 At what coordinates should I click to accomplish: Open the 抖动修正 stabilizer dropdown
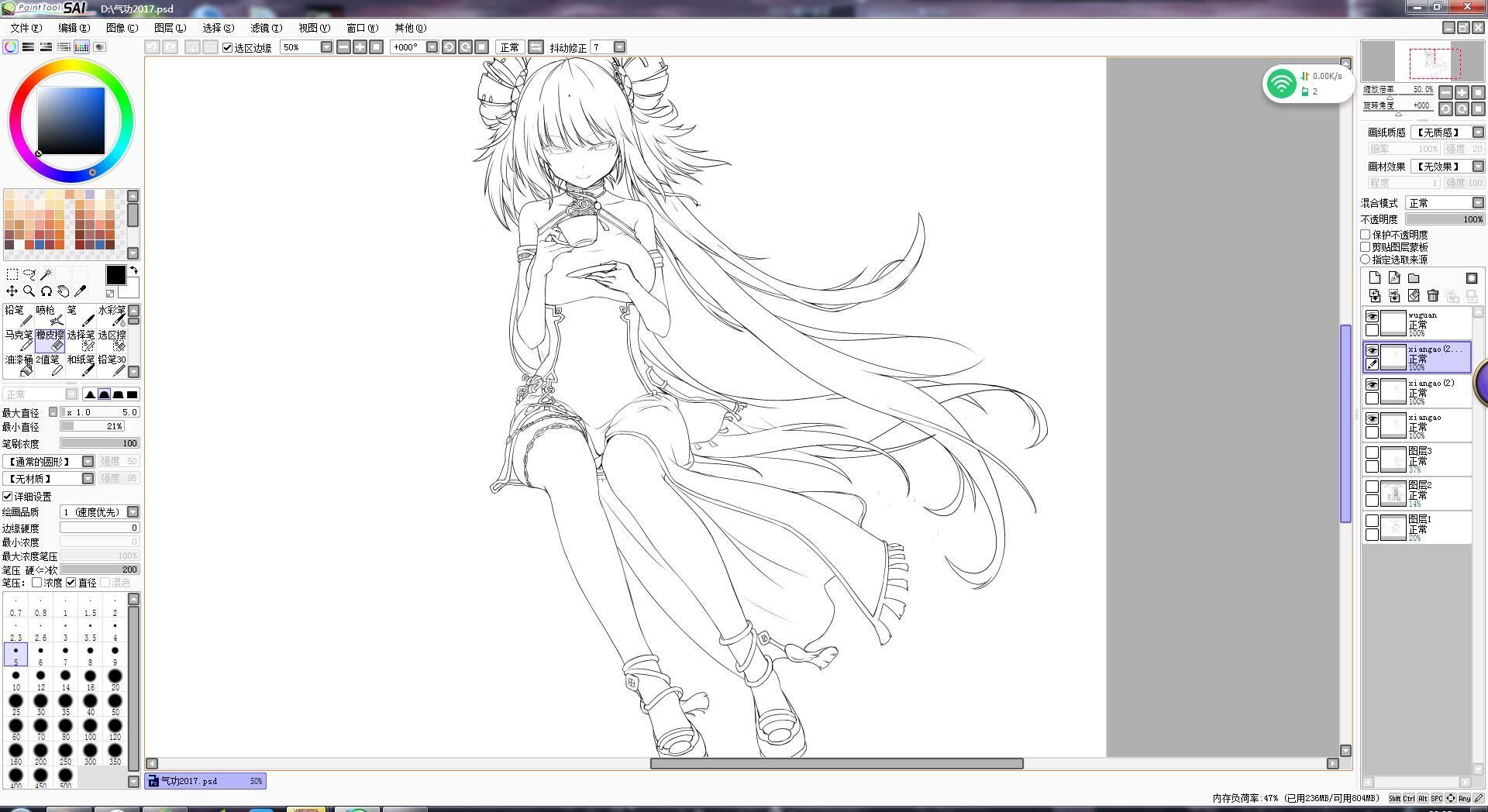tap(619, 47)
